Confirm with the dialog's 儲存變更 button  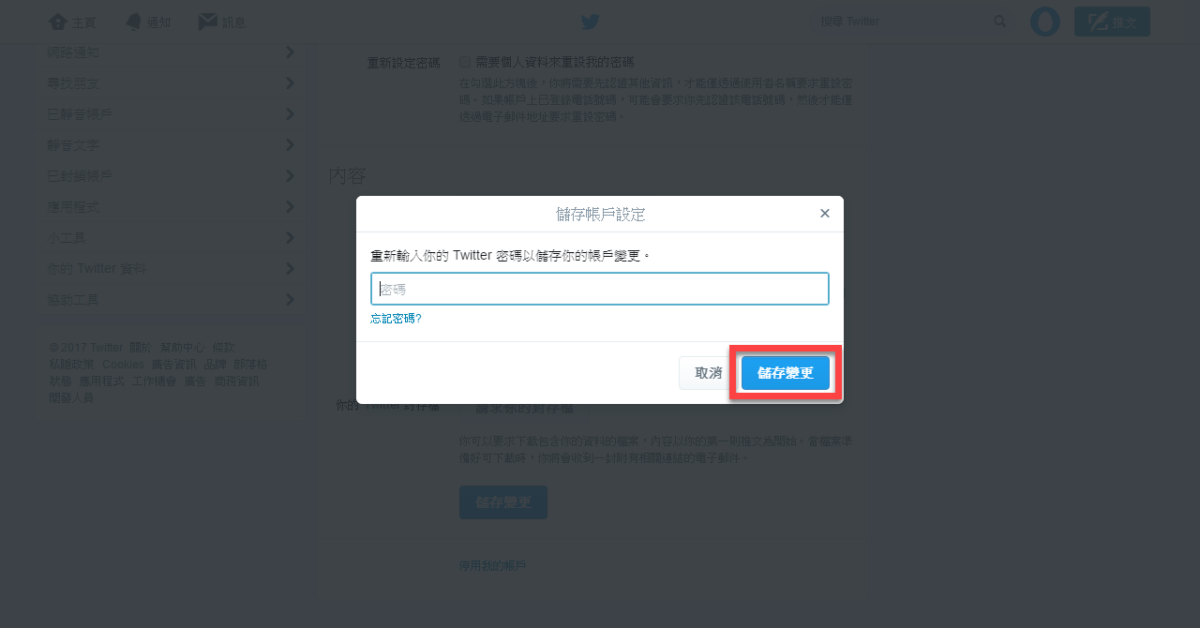tap(785, 373)
